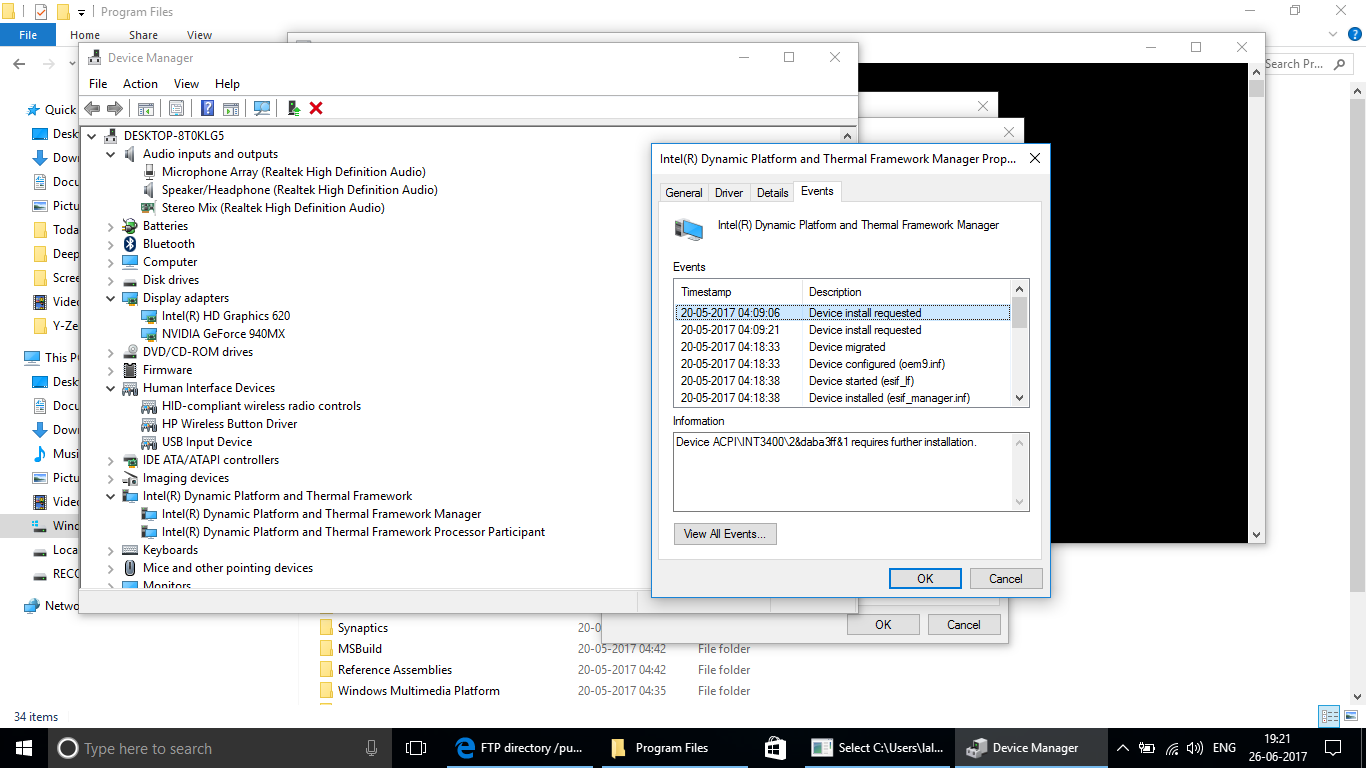
Task: Switch Explorer to large icons view button
Action: (1351, 716)
